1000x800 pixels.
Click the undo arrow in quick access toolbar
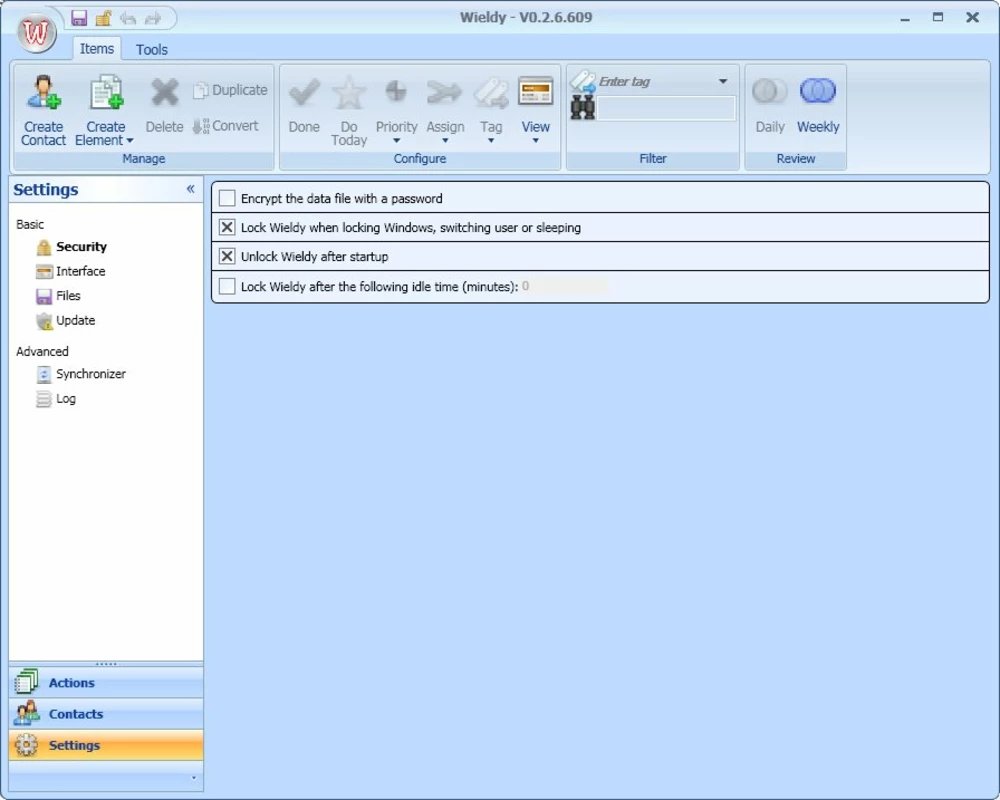pos(128,18)
